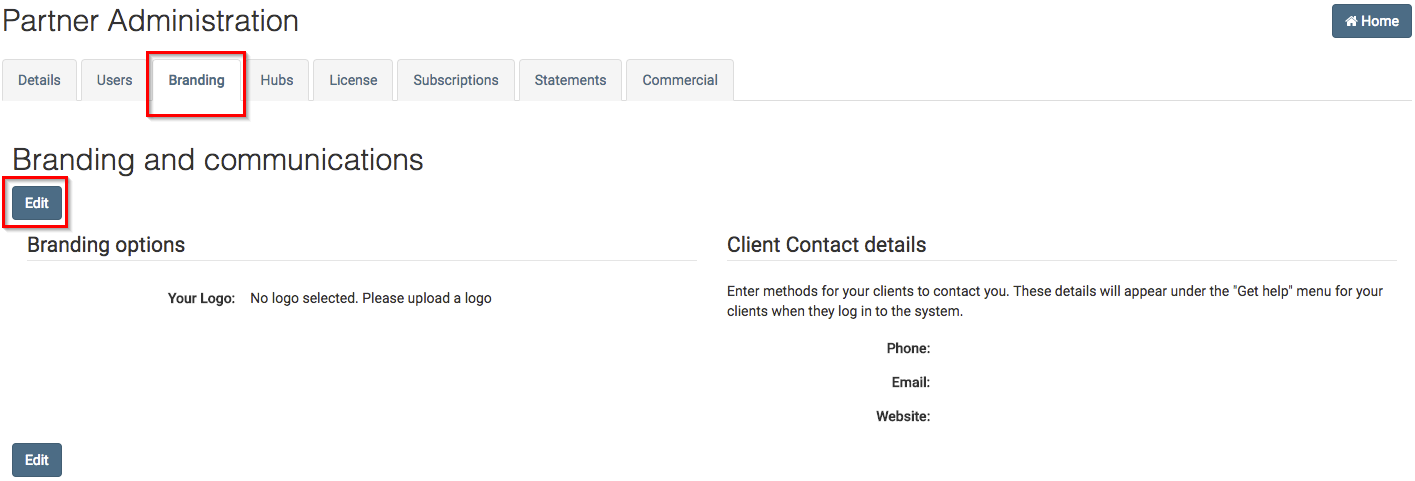Click the 'Branding options' section heading
The image size is (1415, 481).
pyautogui.click(x=106, y=245)
